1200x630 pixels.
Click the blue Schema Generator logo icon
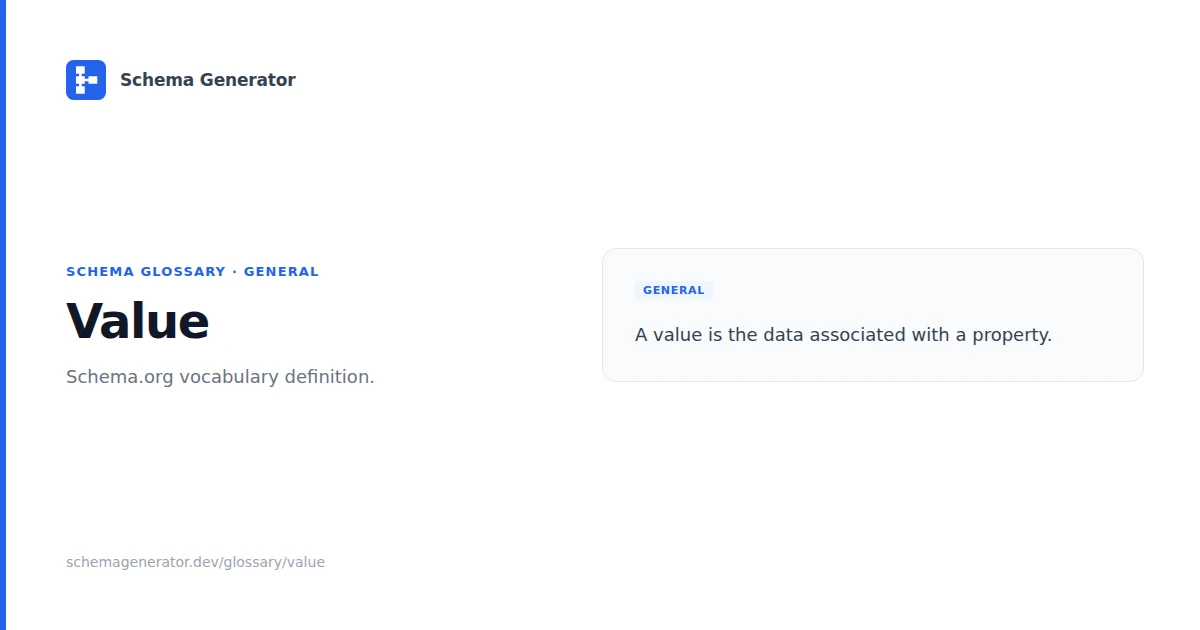click(x=86, y=80)
